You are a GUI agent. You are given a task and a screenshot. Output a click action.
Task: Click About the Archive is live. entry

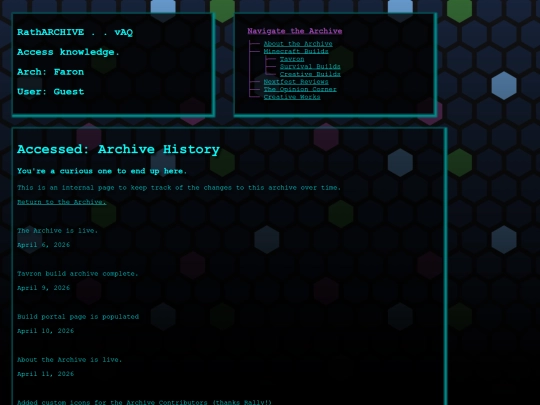[x=70, y=360]
